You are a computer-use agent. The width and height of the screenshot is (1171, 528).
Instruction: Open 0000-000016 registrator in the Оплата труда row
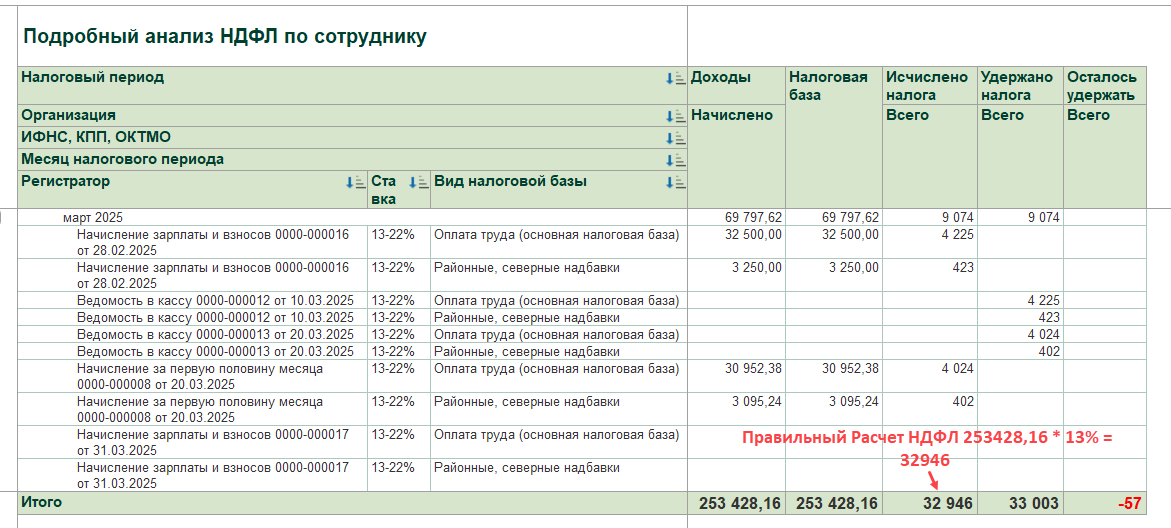click(213, 242)
